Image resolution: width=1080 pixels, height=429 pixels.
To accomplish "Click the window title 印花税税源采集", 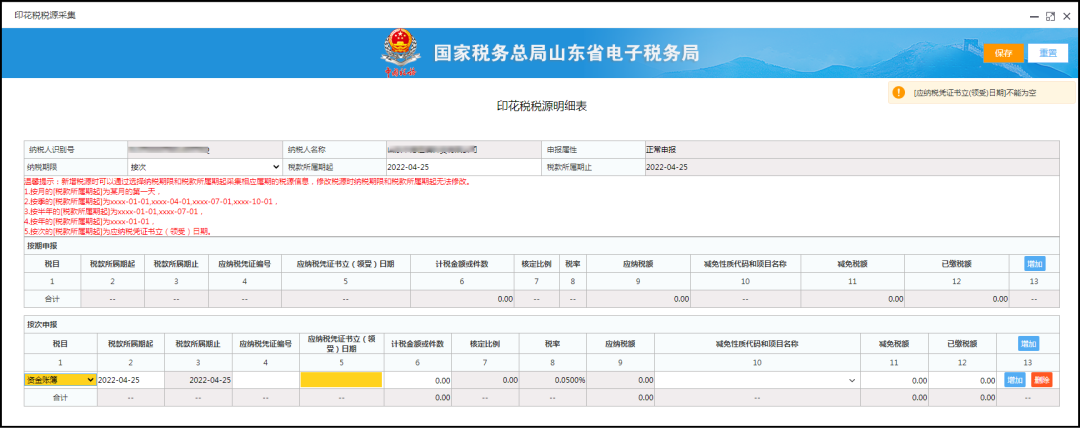I will pos(45,14).
